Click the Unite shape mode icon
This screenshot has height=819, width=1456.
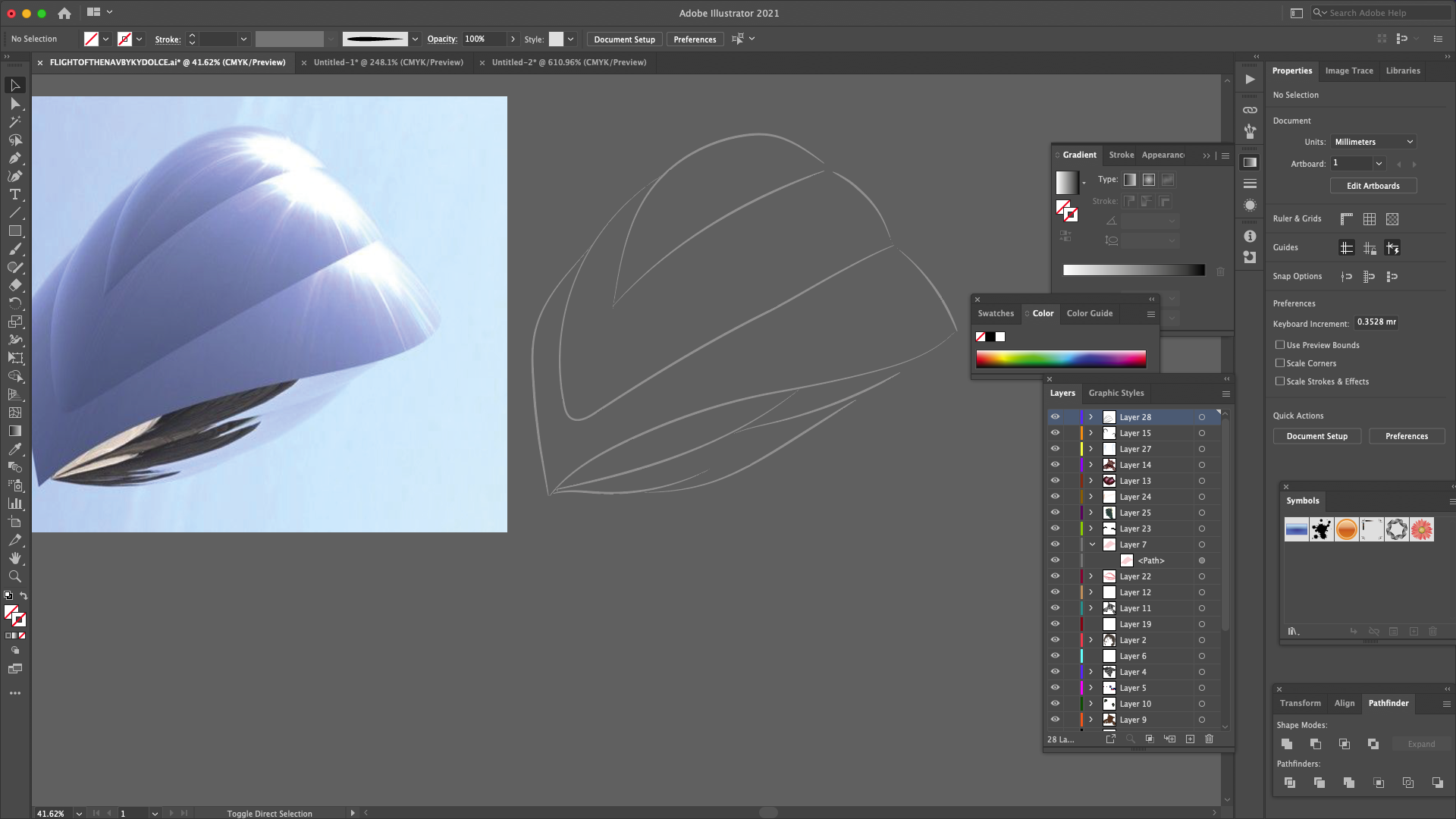[x=1287, y=744]
